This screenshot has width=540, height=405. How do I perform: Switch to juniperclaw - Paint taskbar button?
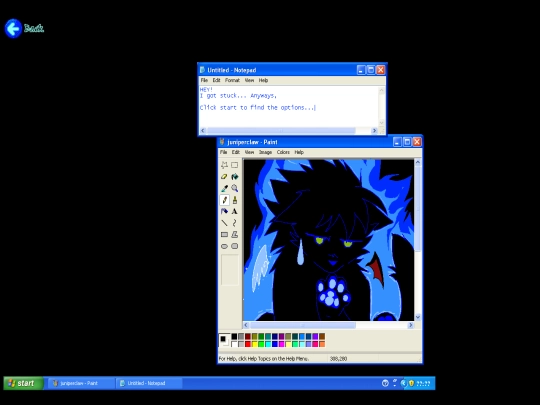pyautogui.click(x=81, y=383)
